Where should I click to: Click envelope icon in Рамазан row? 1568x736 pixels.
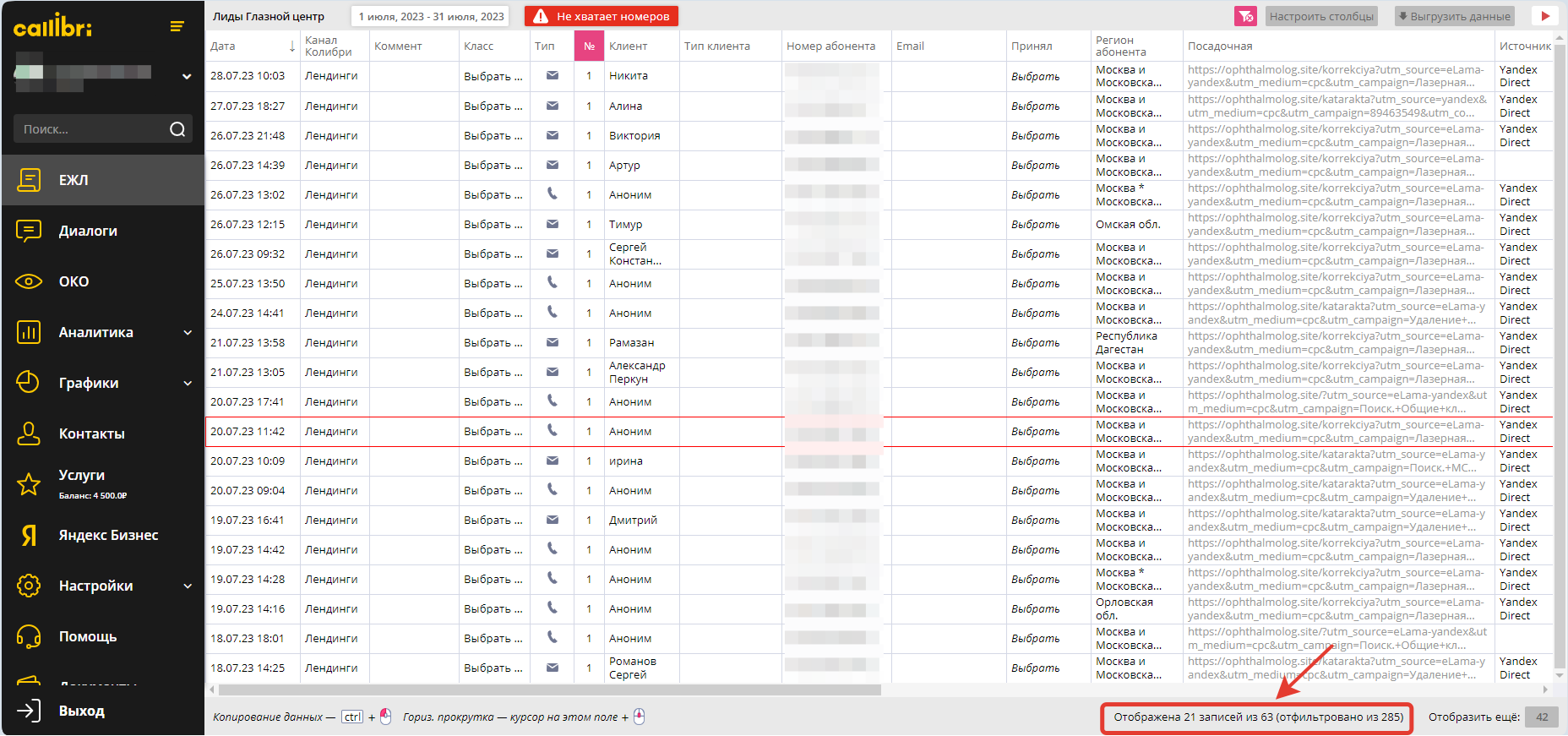pos(552,342)
